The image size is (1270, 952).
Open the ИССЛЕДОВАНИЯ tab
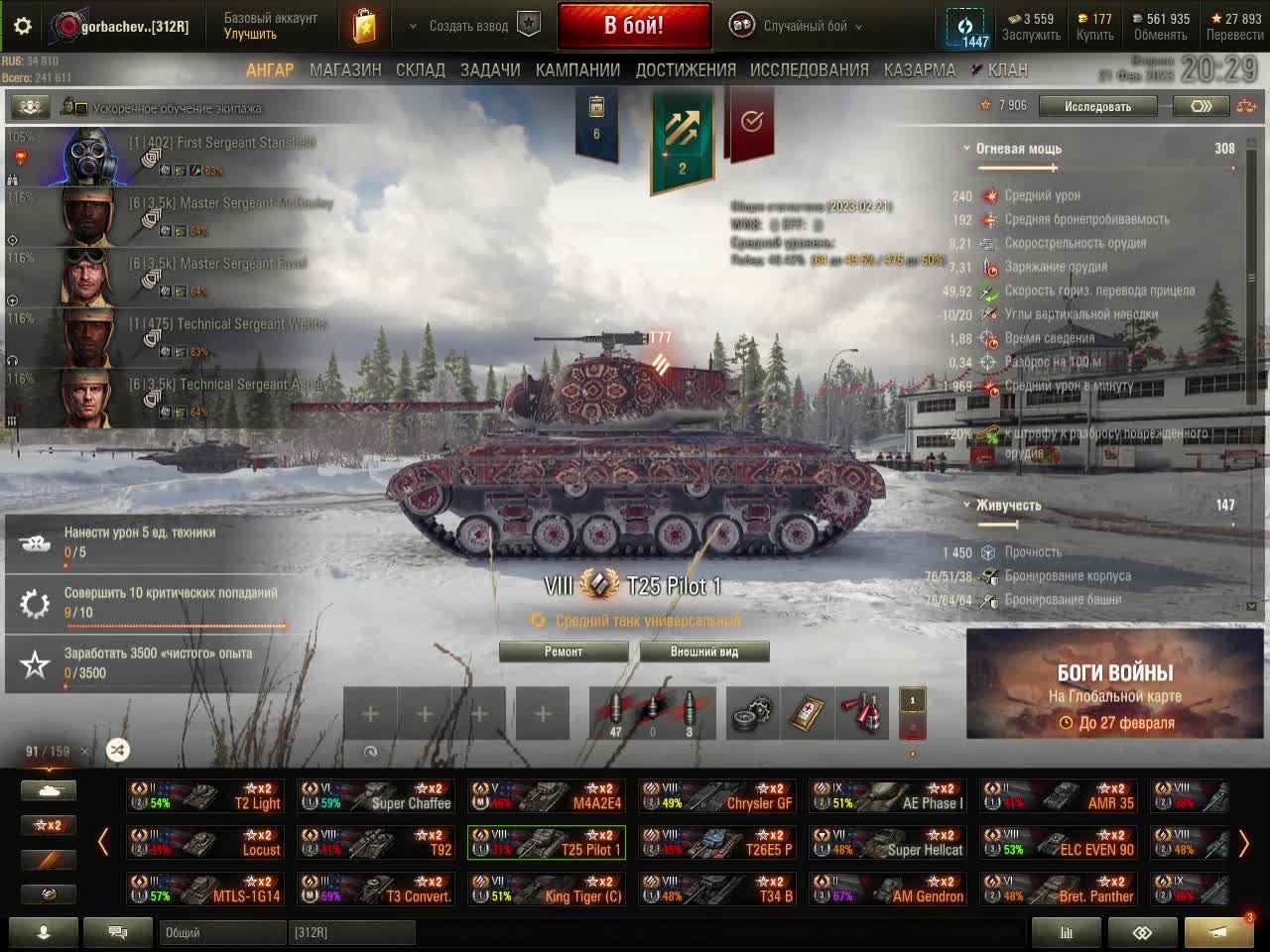click(x=810, y=69)
